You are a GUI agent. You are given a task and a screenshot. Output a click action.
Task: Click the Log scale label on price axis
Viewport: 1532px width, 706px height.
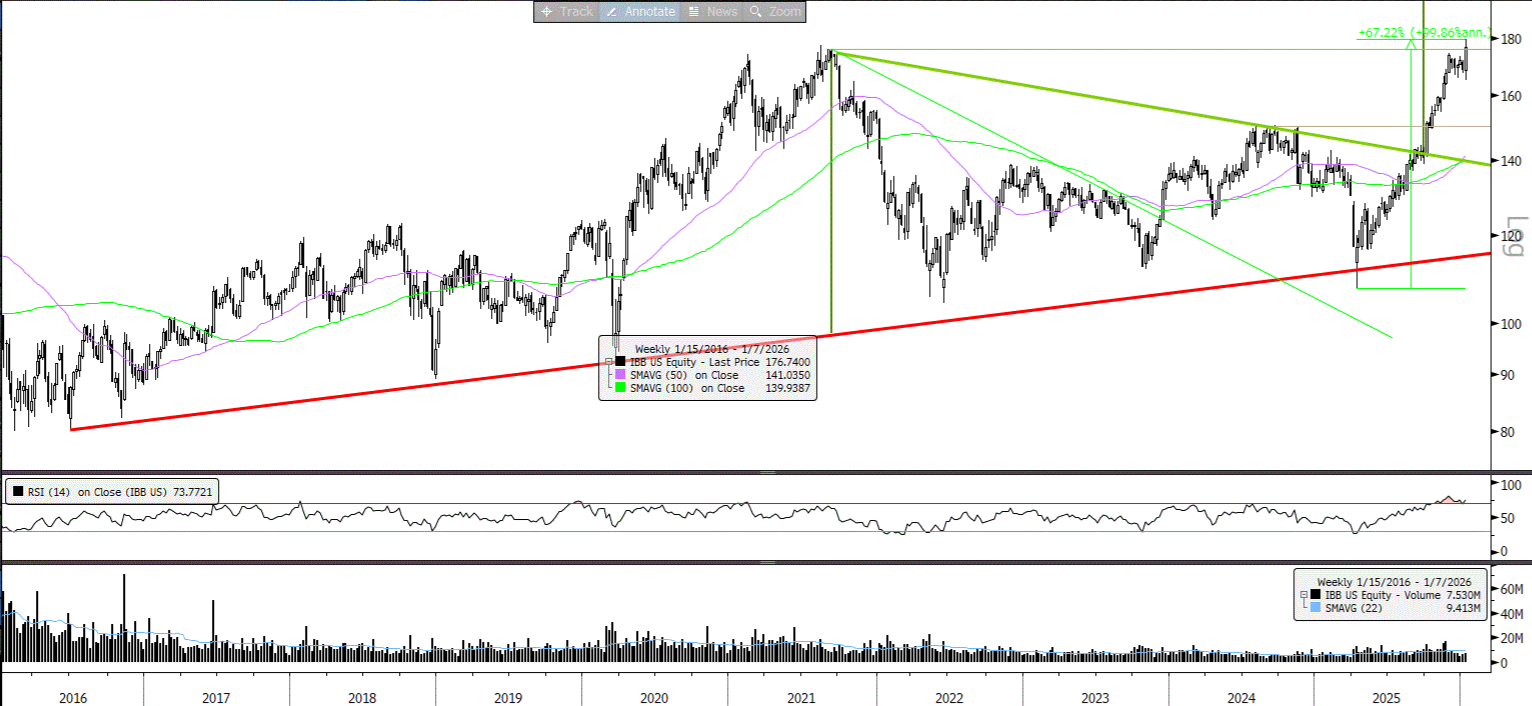pos(1514,232)
